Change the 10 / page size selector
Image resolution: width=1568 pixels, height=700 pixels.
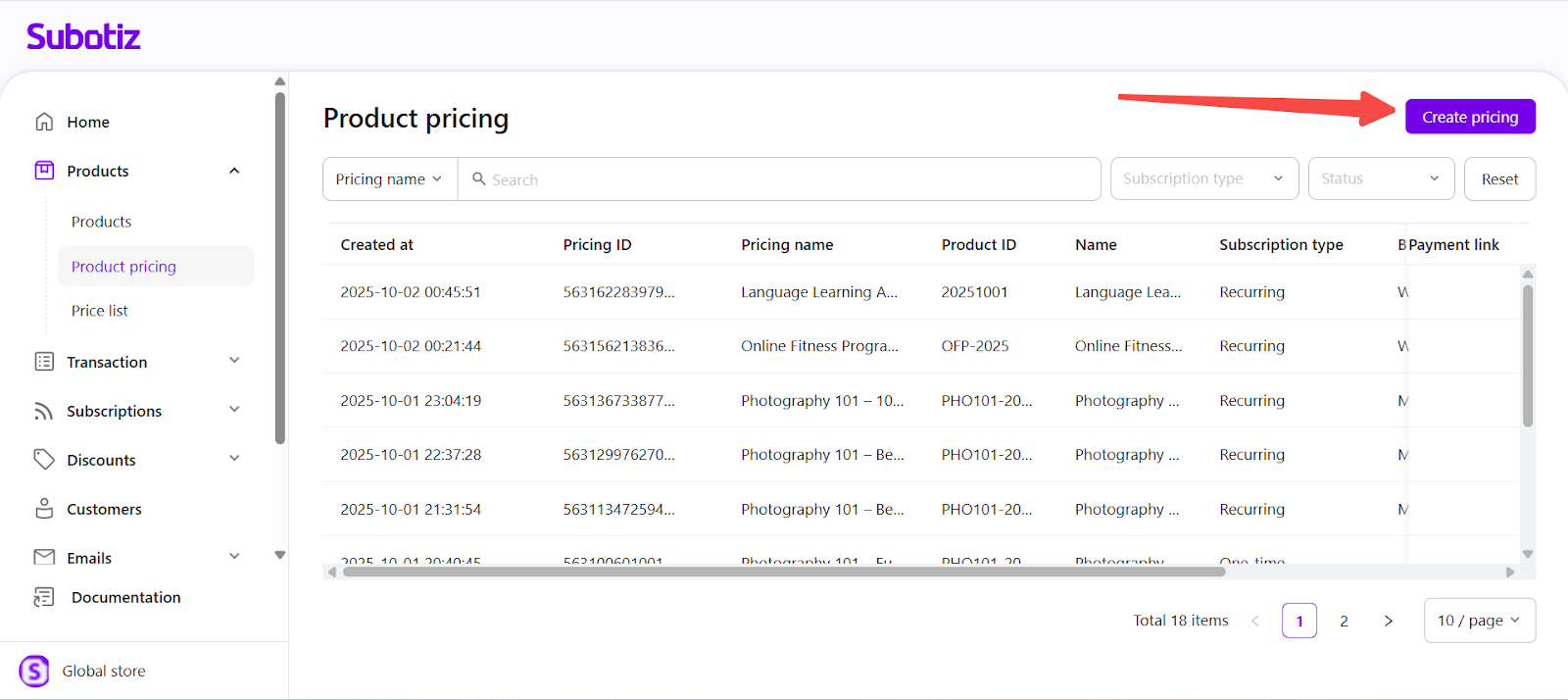[x=1478, y=621]
